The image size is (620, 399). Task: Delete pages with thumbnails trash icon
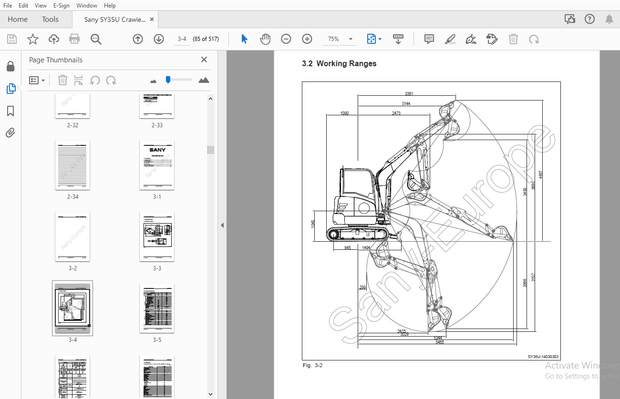point(62,80)
